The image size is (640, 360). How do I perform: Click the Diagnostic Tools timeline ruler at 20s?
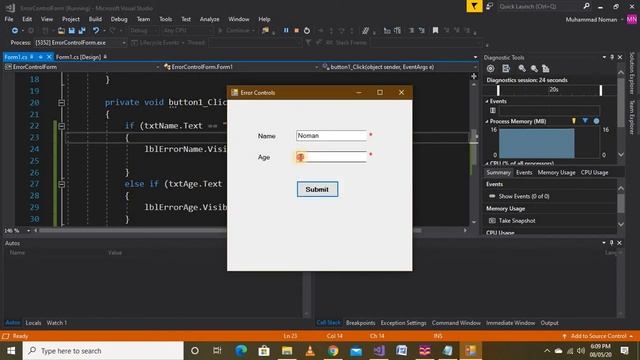549,90
